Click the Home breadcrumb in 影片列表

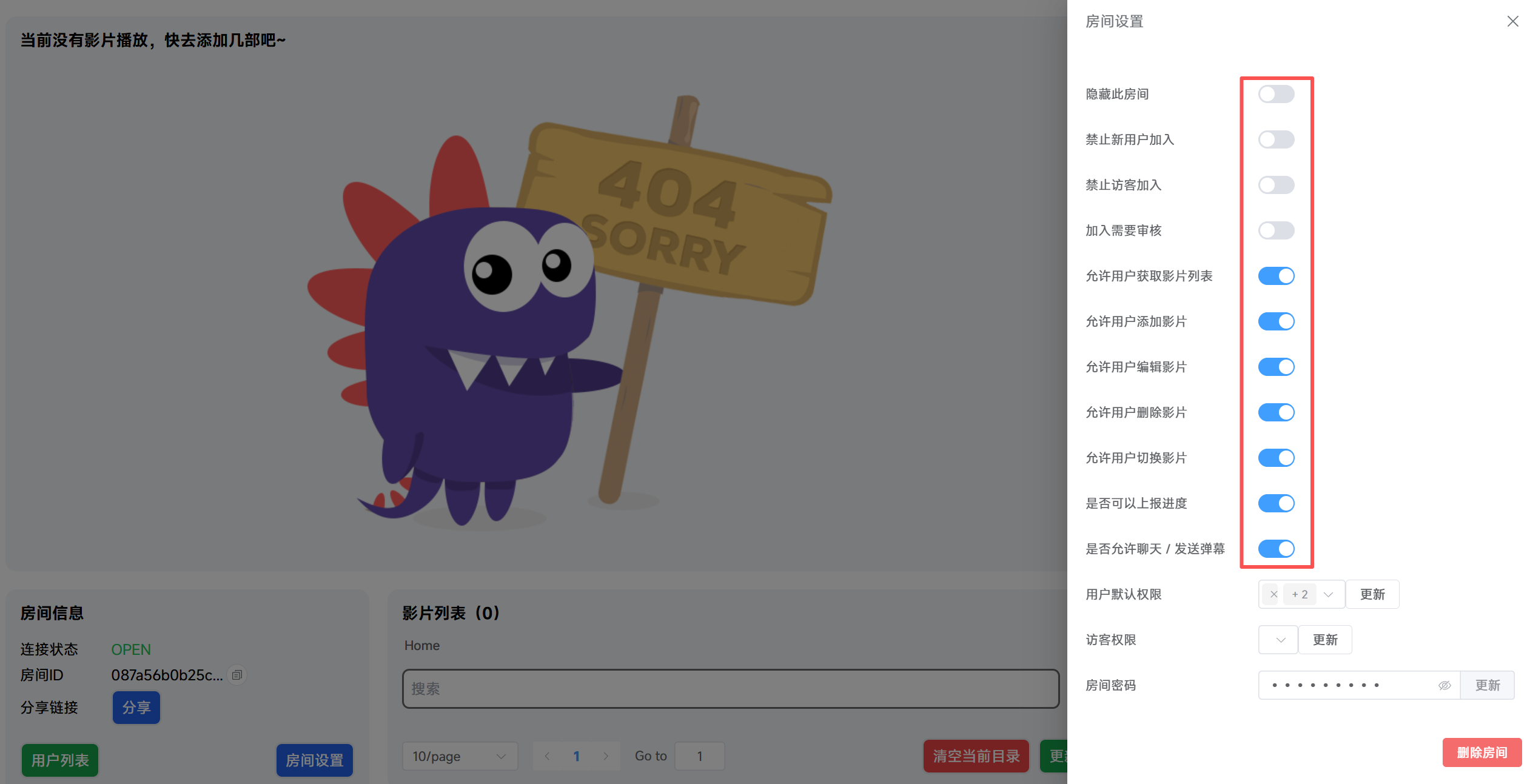point(421,645)
